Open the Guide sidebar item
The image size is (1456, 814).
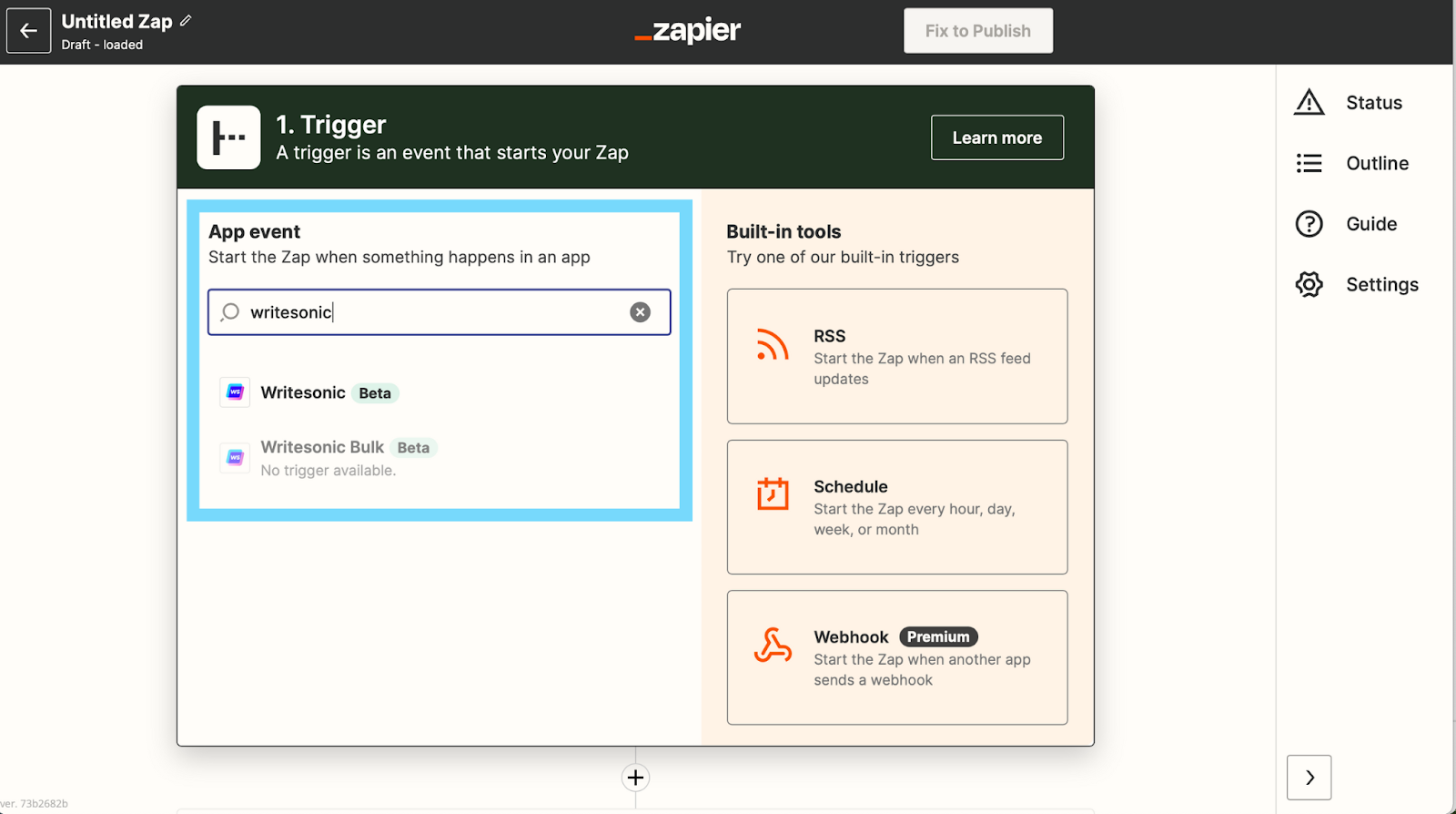[x=1348, y=224]
